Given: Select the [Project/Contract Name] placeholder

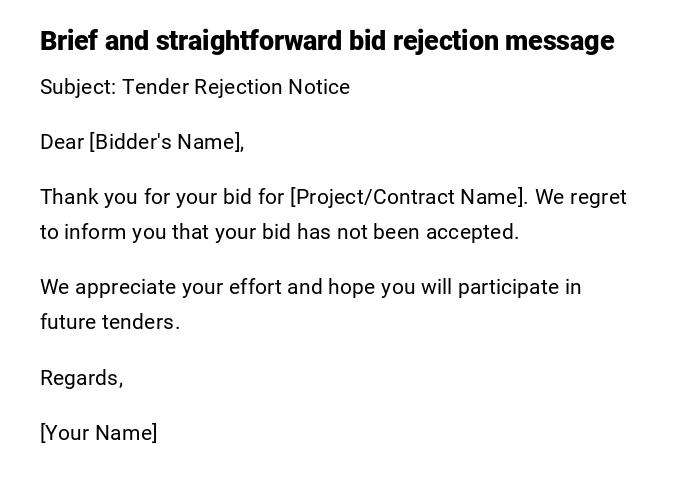Looking at the screenshot, I should (407, 197).
